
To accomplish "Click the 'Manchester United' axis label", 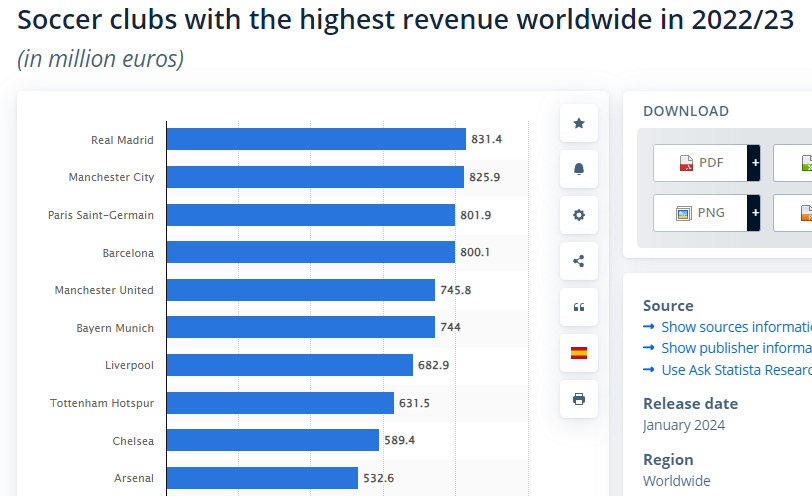I will [x=104, y=290].
